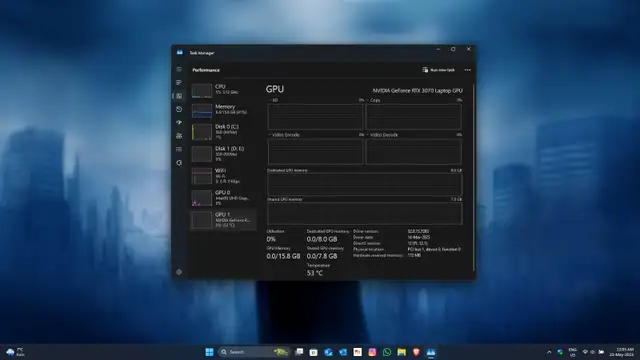Viewport: 640px width, 360px height.
Task: Select Disk 0 (C:) in the list
Action: point(223,132)
